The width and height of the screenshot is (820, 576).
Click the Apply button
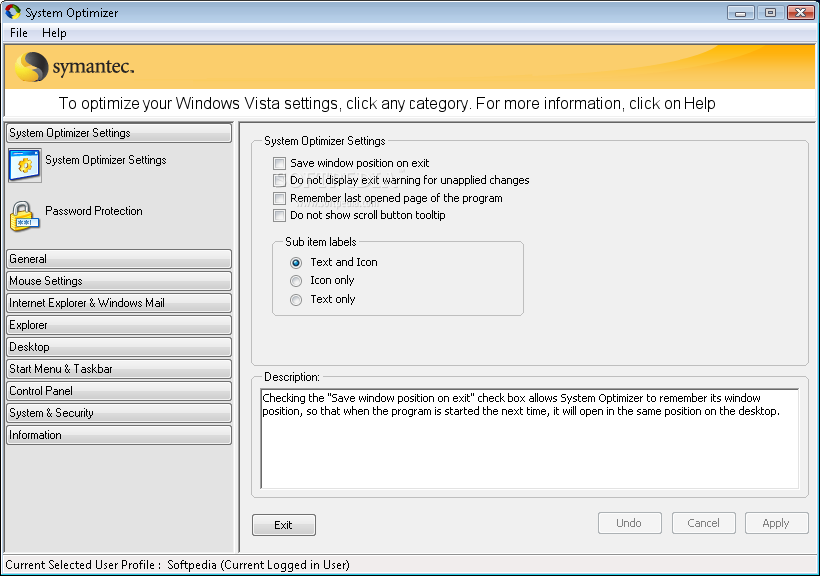777,523
